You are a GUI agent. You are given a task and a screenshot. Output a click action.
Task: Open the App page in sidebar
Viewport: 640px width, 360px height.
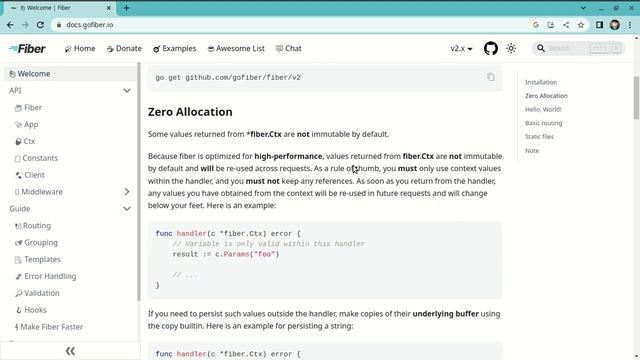[x=27, y=124]
